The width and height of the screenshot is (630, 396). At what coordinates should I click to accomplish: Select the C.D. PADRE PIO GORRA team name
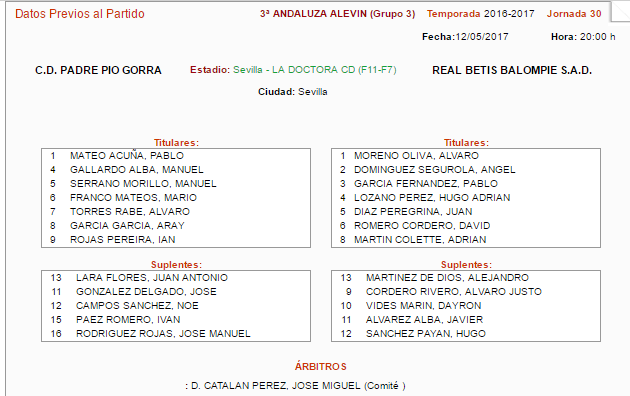click(98, 70)
